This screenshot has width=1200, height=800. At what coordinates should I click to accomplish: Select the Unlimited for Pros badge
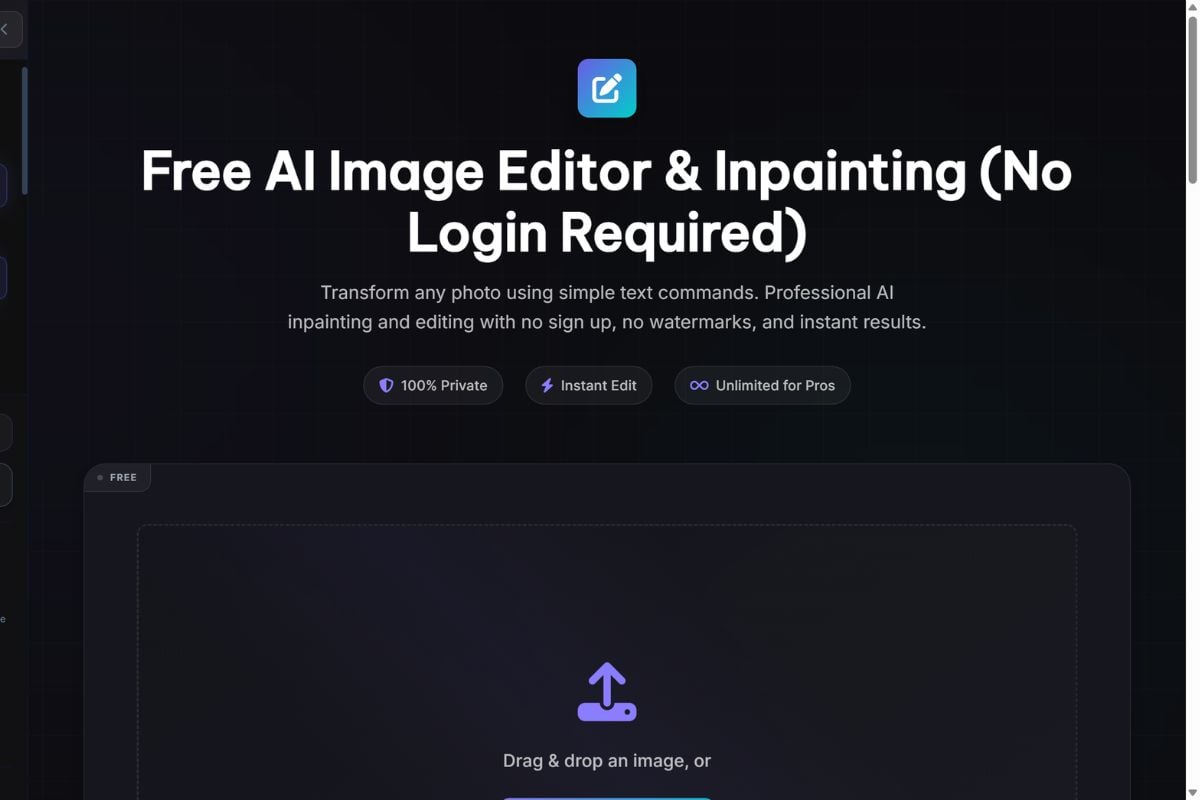[763, 385]
